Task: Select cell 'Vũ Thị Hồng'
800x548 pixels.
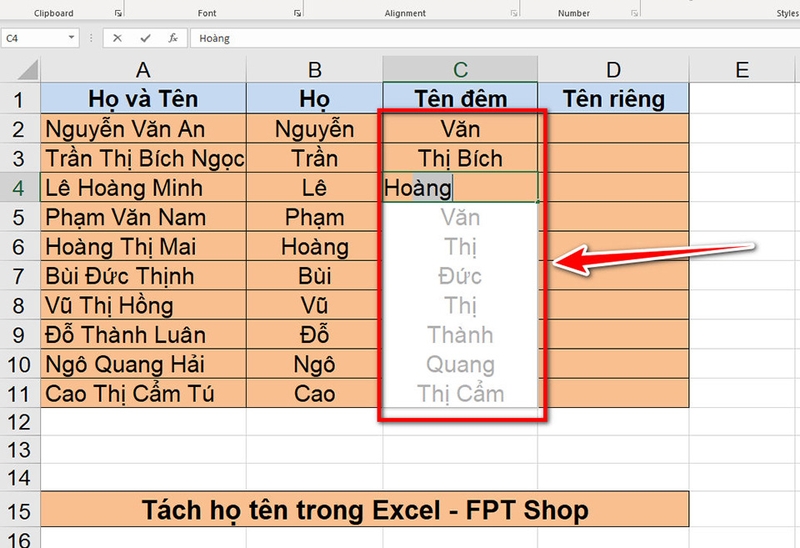Action: pyautogui.click(x=143, y=305)
